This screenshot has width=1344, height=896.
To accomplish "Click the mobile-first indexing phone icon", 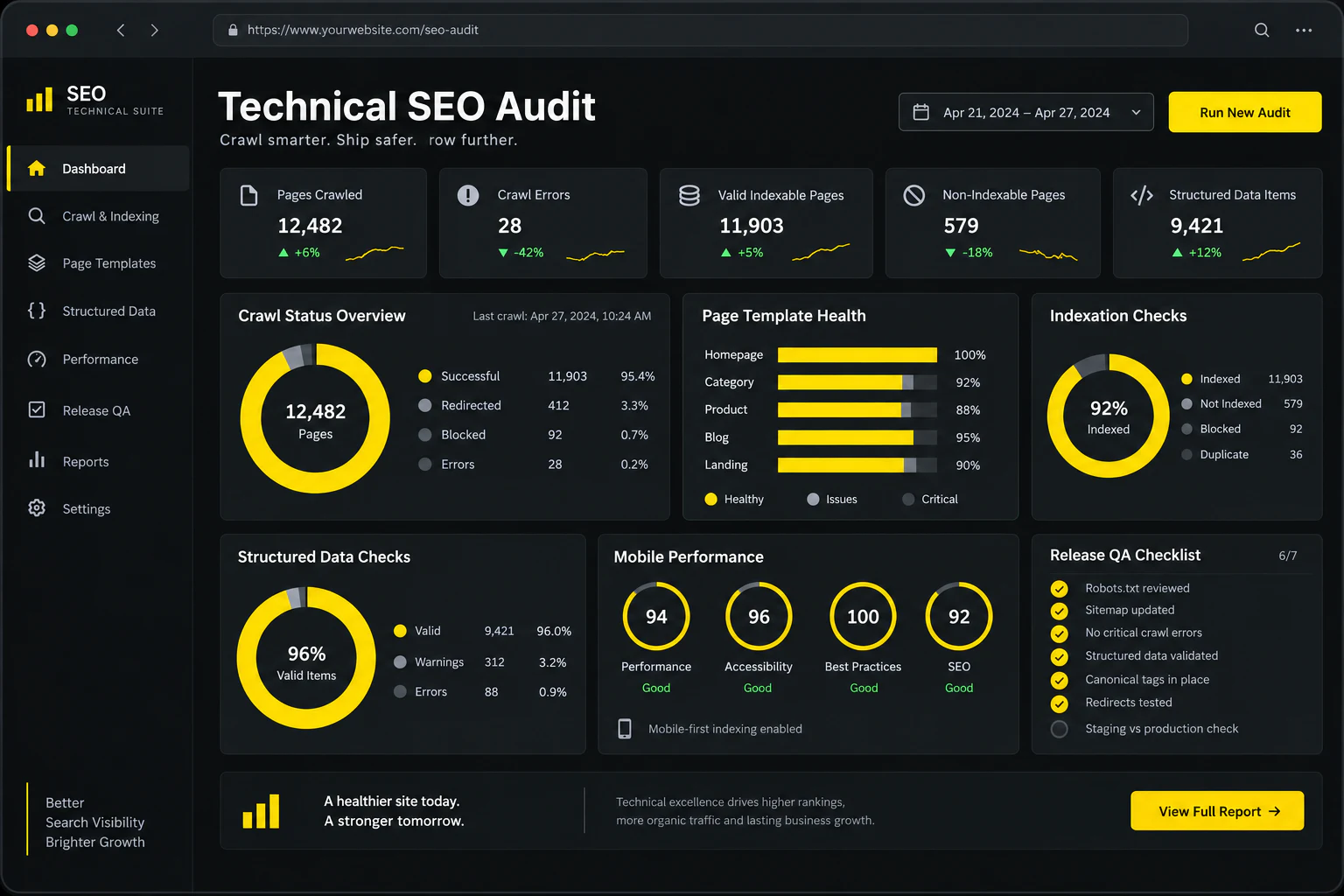I will pyautogui.click(x=625, y=729).
